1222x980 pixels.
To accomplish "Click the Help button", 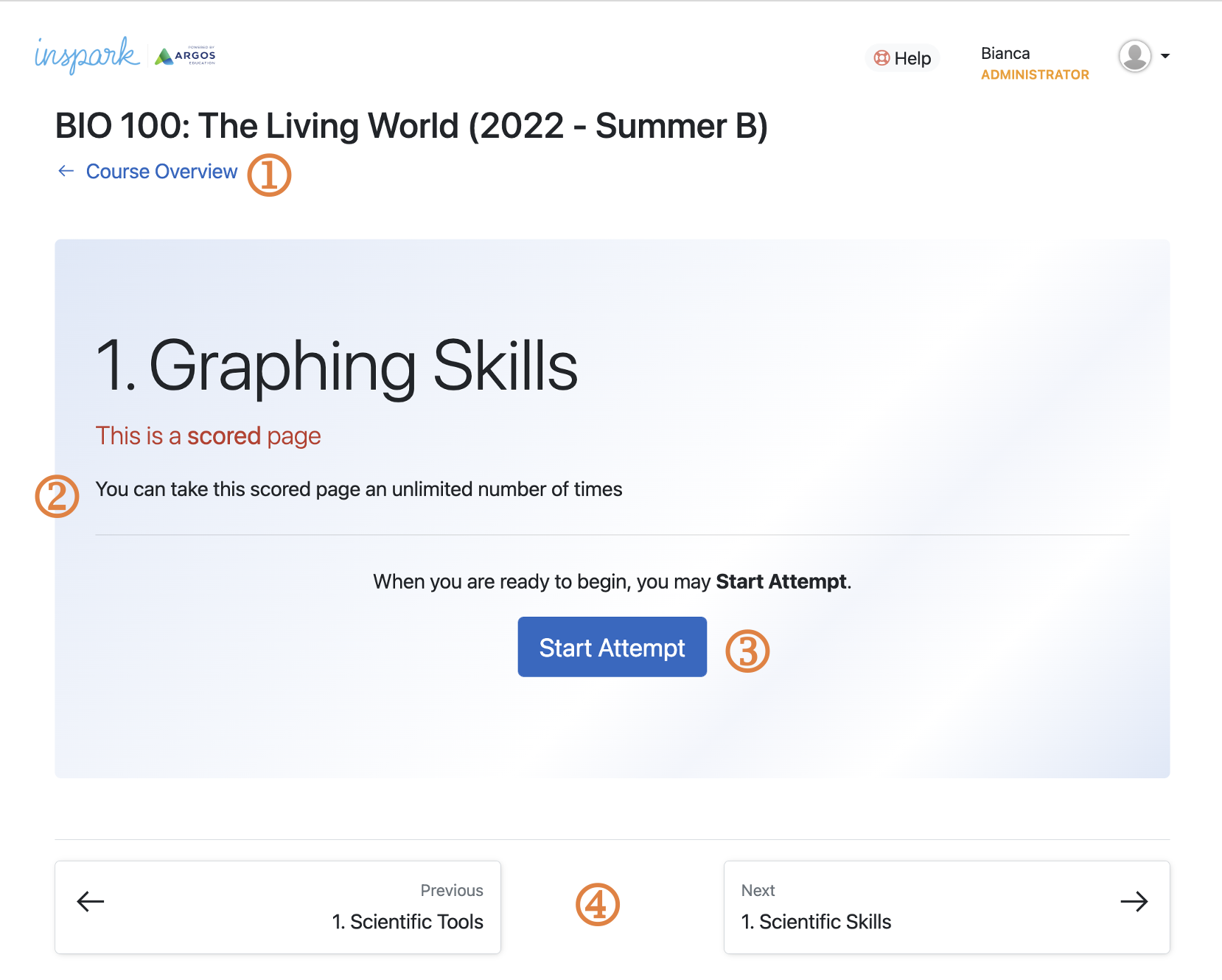I will (902, 57).
